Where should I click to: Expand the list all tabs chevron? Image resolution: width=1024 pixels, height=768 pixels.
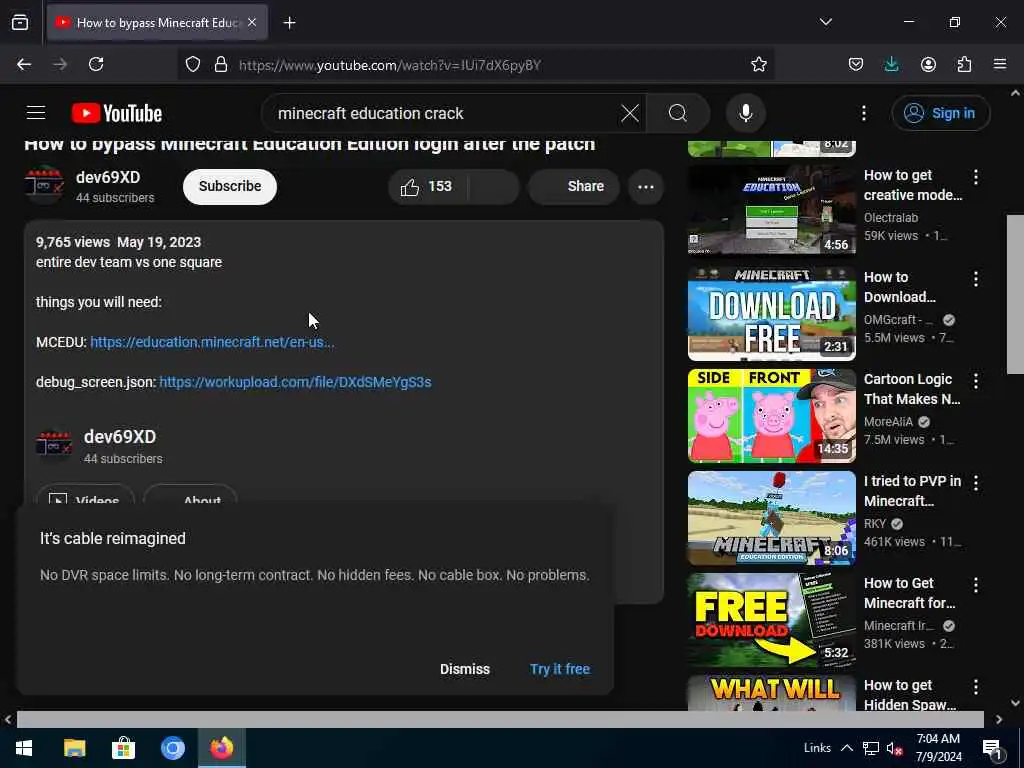point(825,22)
